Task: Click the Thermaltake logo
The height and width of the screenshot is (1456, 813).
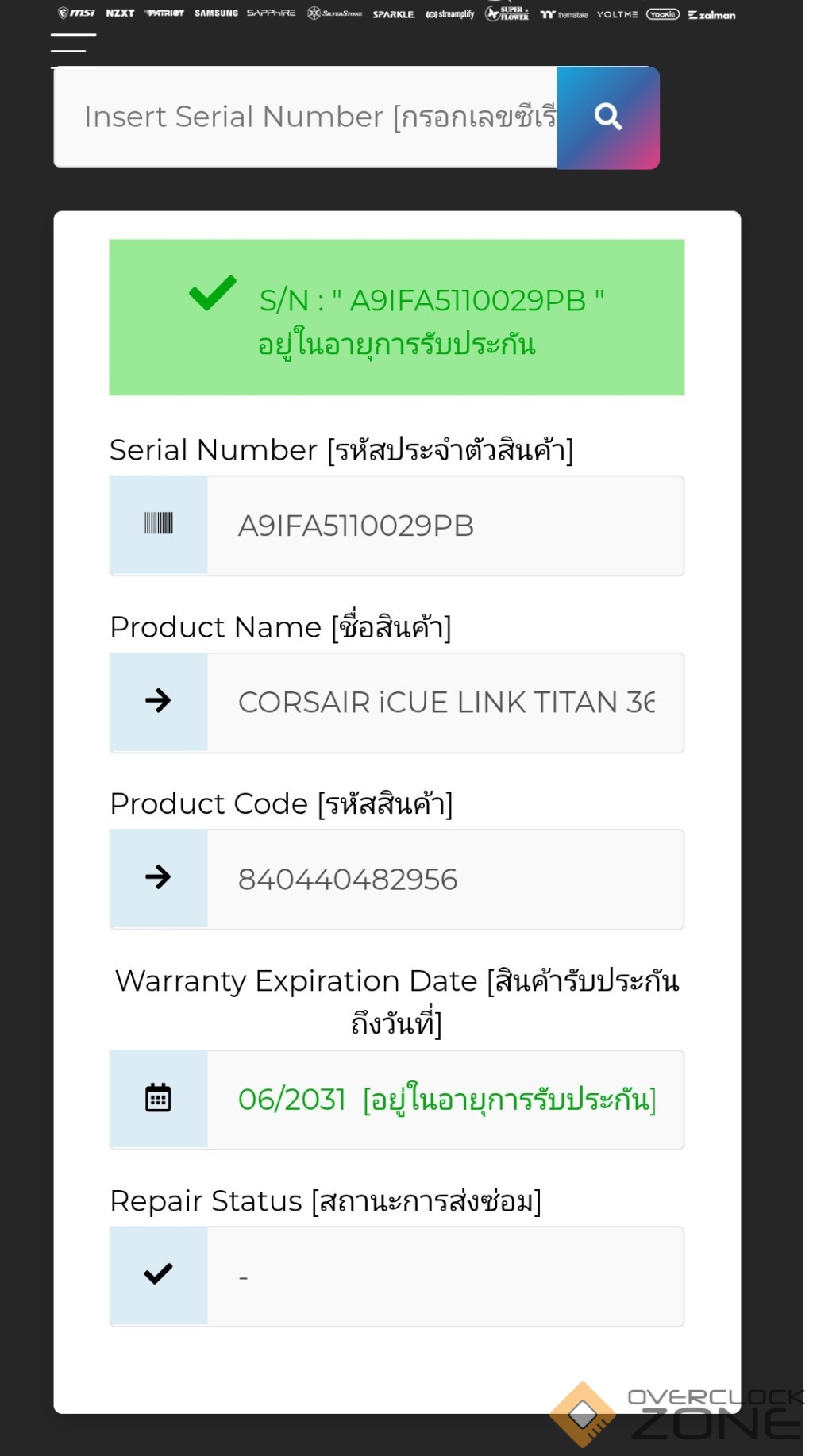Action: (564, 14)
